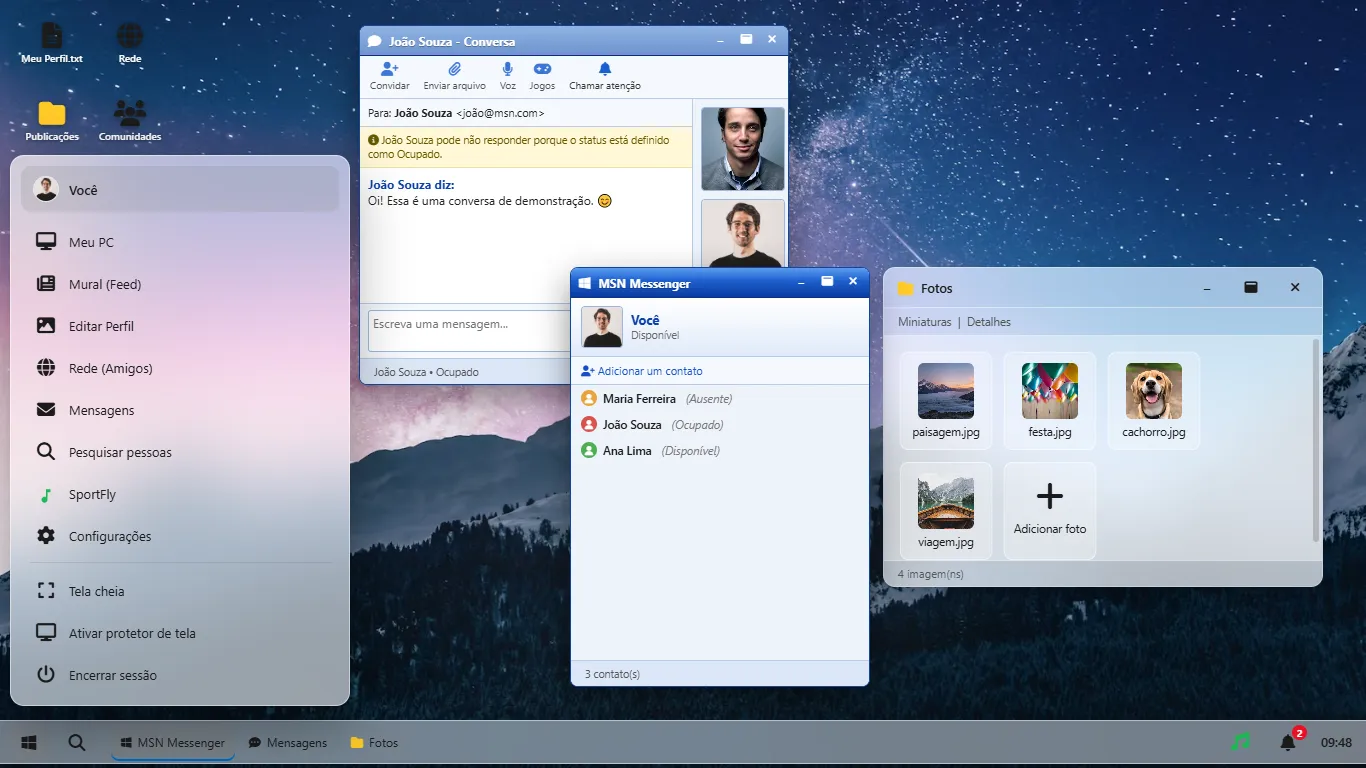
Task: Click the taskbar search magnifier icon
Action: (77, 743)
